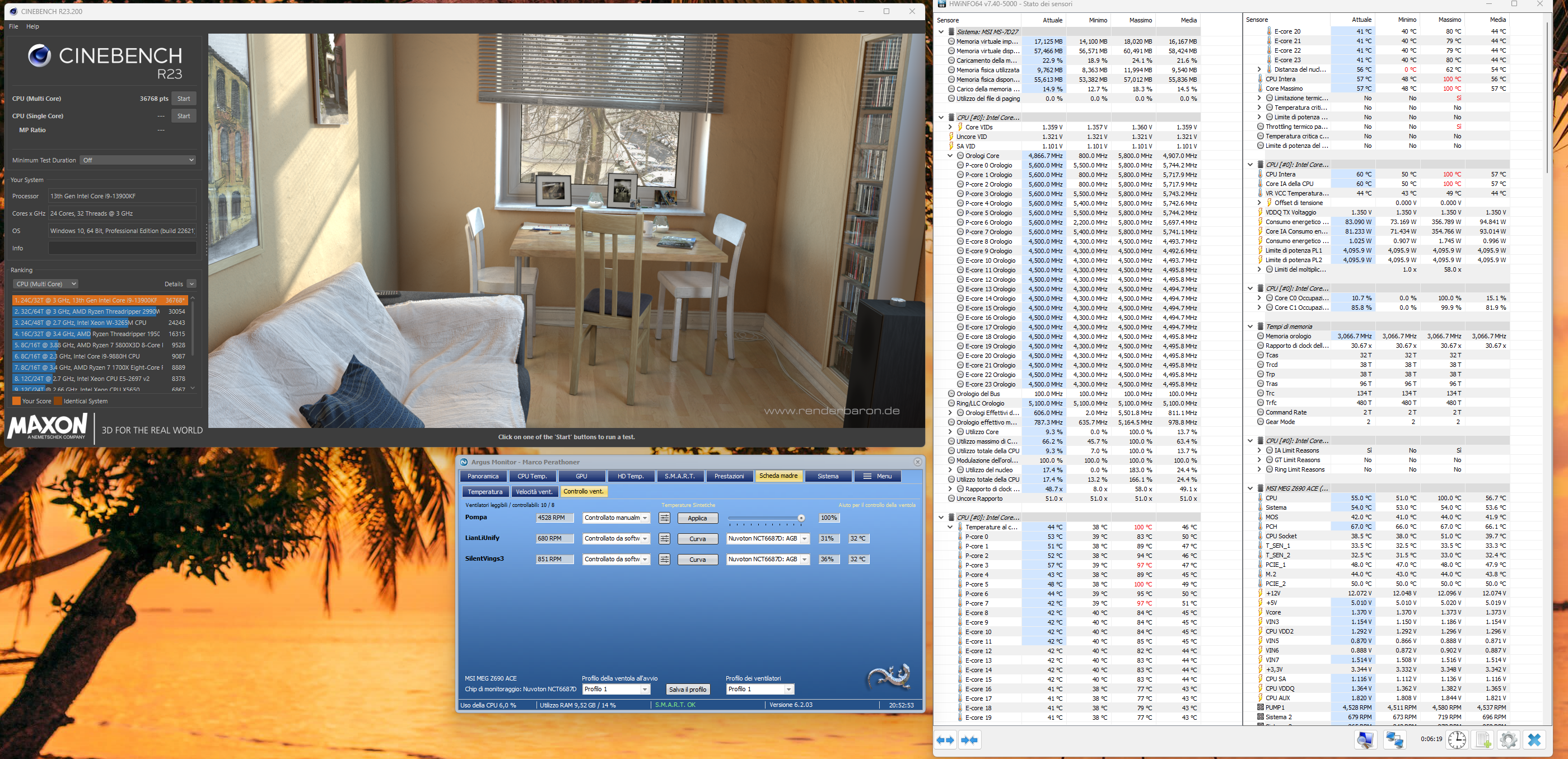Open HWiNFO sensor settings gear
This screenshot has height=759, width=1568.
pyautogui.click(x=1508, y=740)
